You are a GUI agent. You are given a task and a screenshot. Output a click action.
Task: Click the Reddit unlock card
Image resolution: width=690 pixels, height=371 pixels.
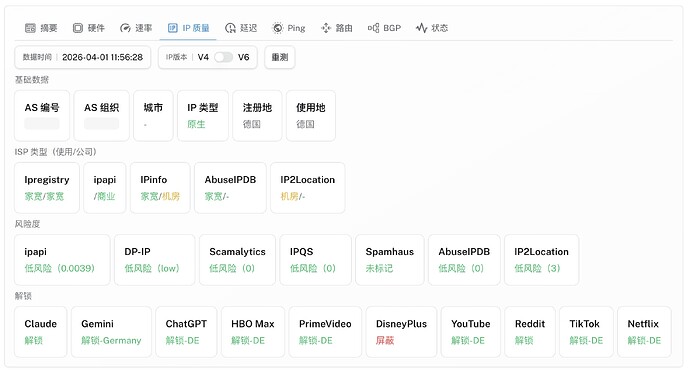530,332
